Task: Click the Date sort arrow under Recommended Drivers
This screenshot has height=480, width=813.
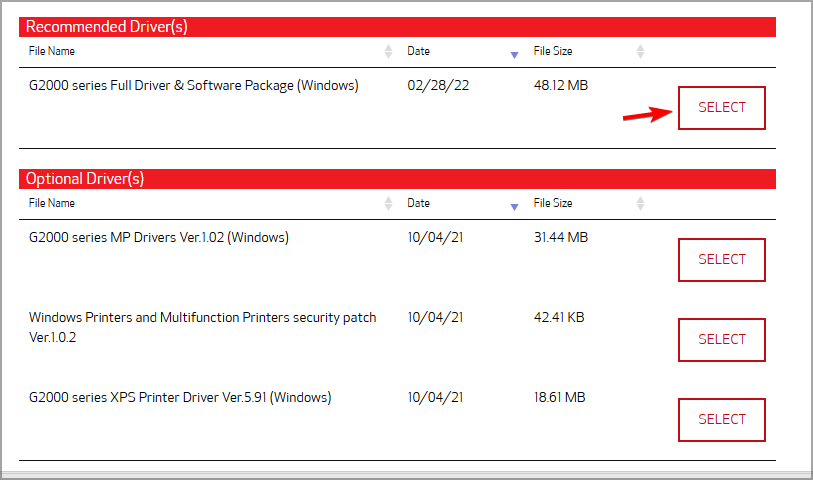Action: (x=515, y=54)
